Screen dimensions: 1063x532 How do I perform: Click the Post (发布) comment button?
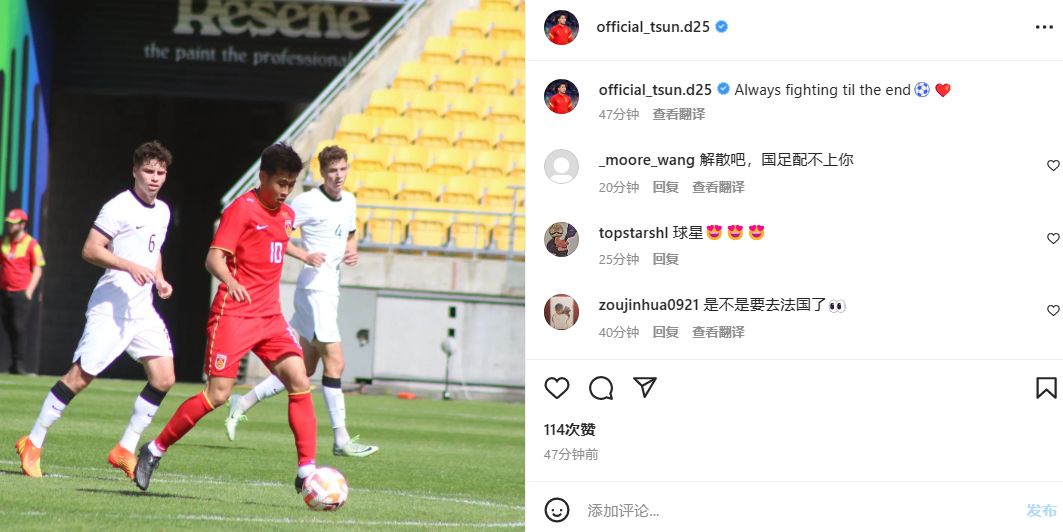pos(1041,510)
